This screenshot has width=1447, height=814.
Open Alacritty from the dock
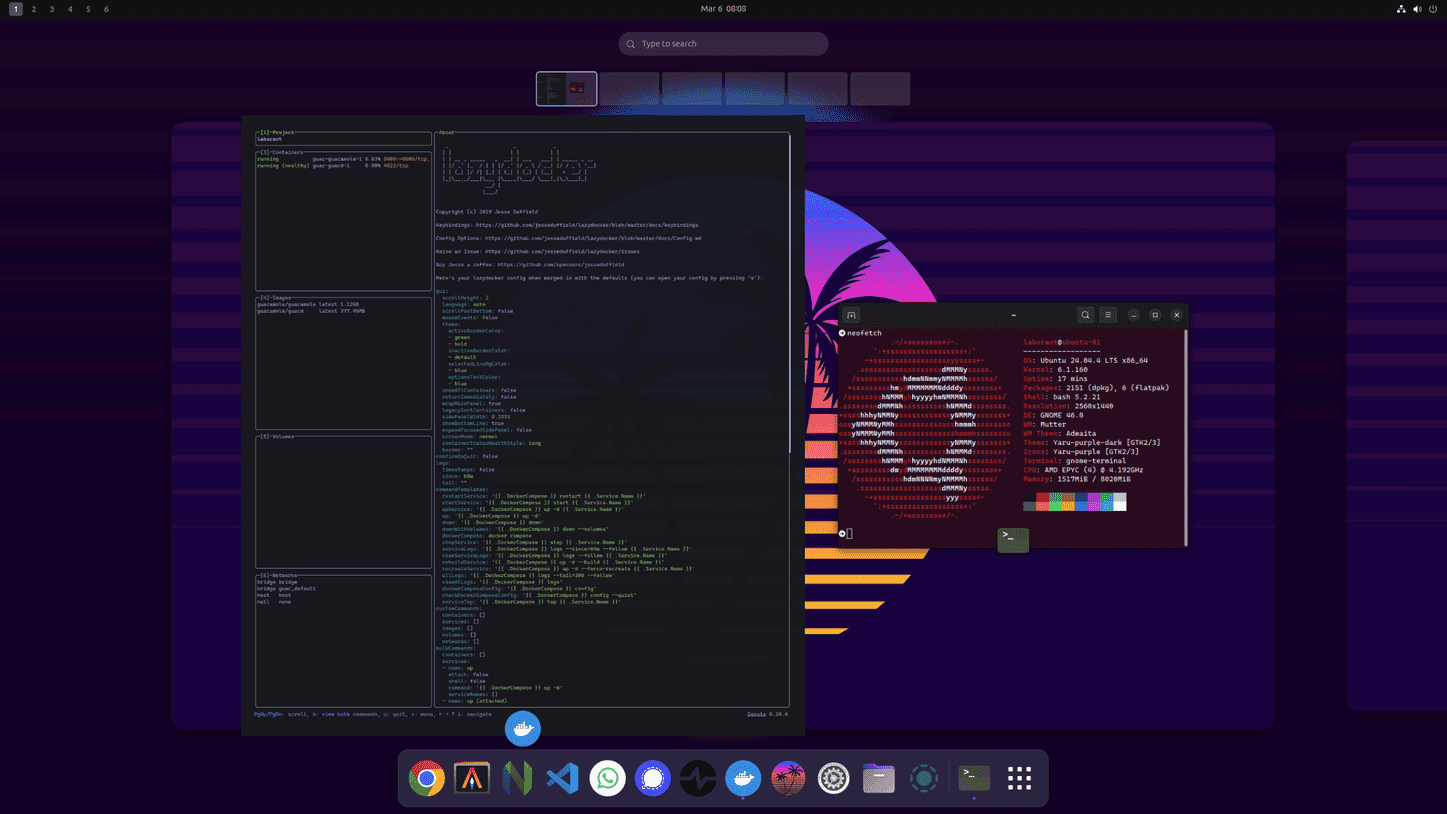tap(472, 778)
